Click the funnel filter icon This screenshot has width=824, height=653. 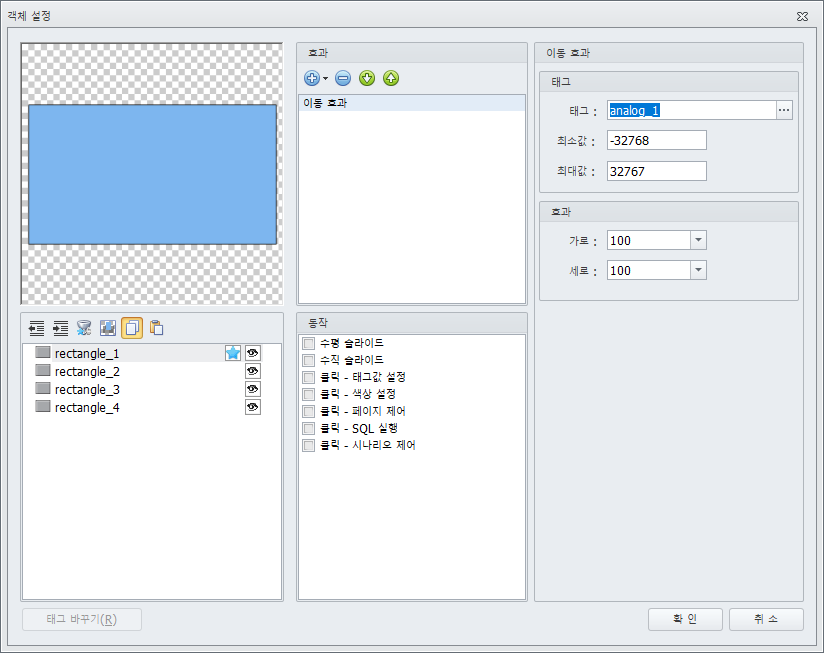click(84, 328)
